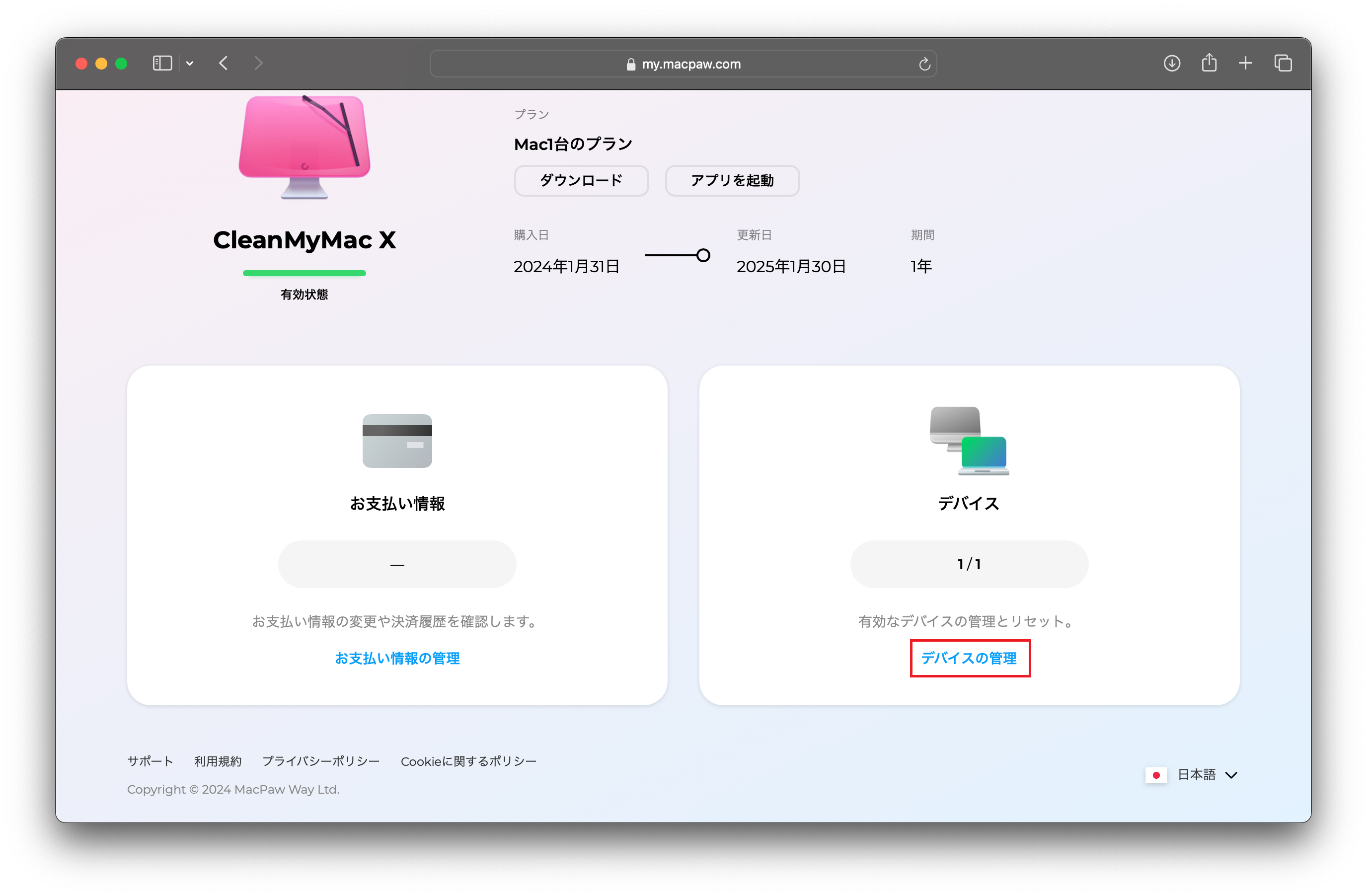Open Safari downloads list

coord(1172,63)
